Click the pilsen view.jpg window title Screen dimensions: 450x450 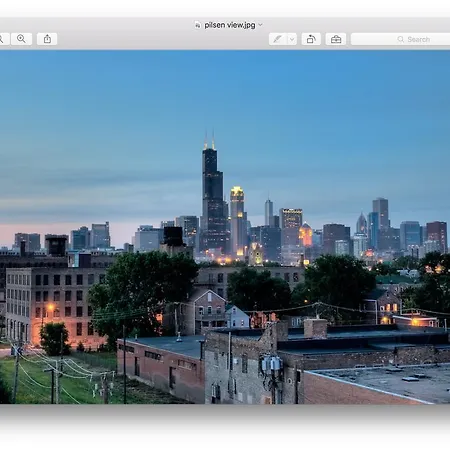pyautogui.click(x=230, y=25)
